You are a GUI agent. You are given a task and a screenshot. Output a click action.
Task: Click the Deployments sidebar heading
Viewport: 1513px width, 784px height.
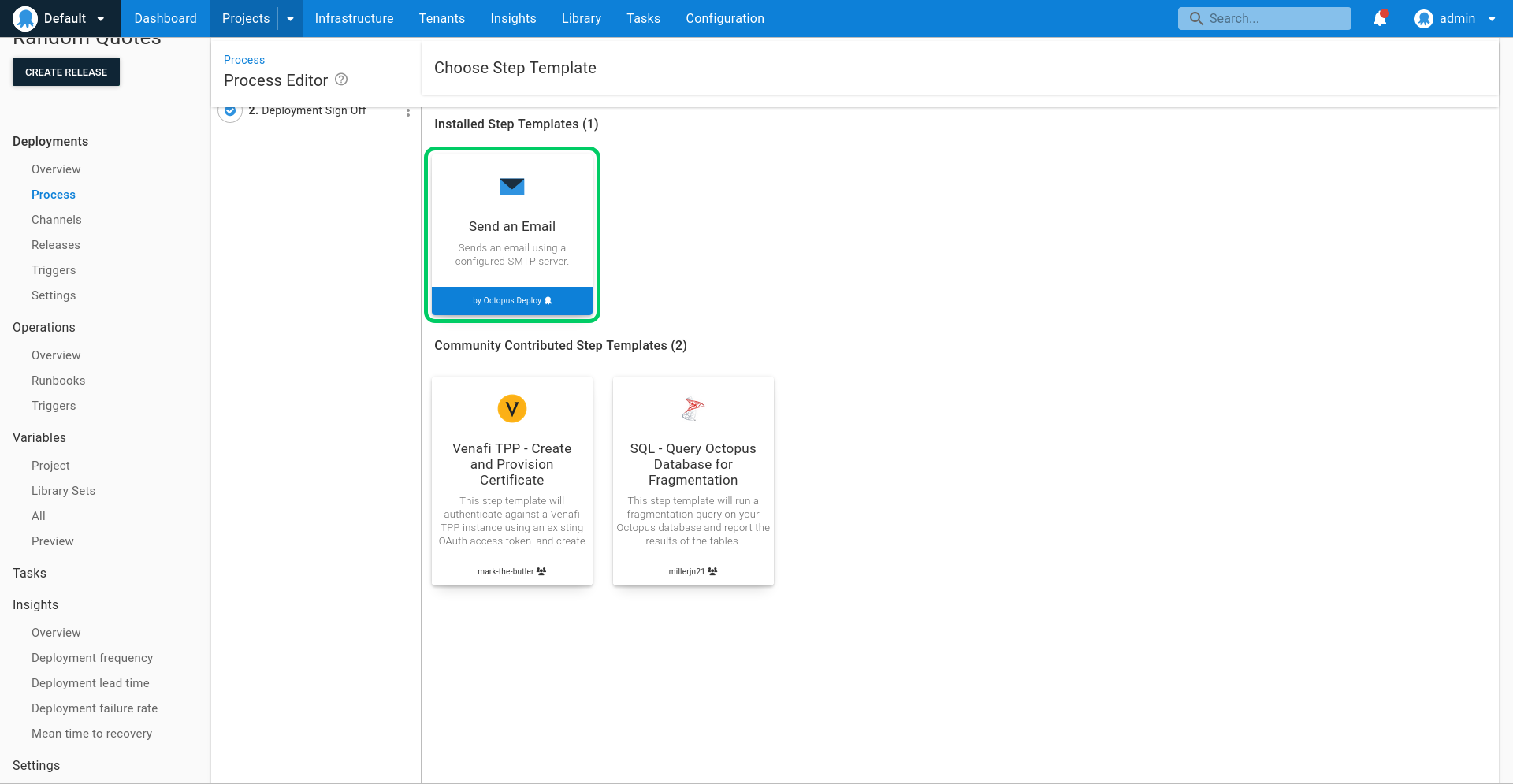click(50, 141)
